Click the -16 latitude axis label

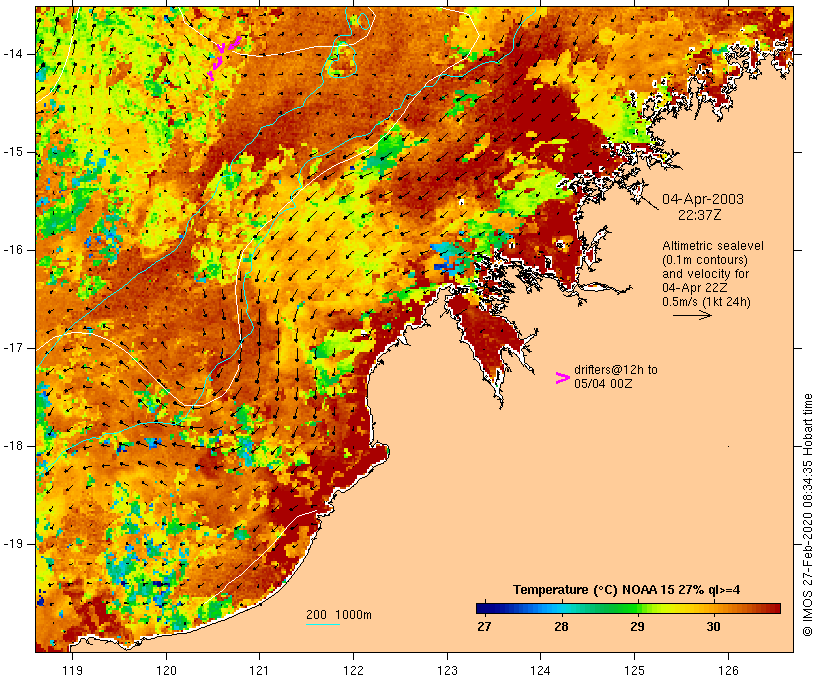(x=12, y=250)
